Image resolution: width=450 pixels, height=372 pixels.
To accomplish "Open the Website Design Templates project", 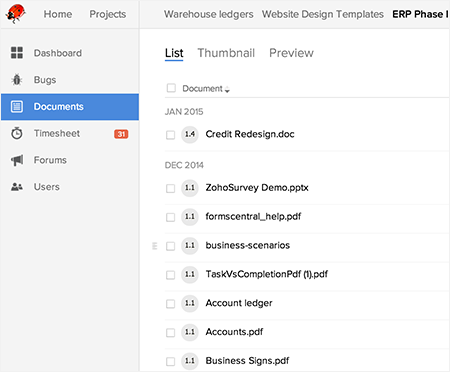I will coord(323,14).
